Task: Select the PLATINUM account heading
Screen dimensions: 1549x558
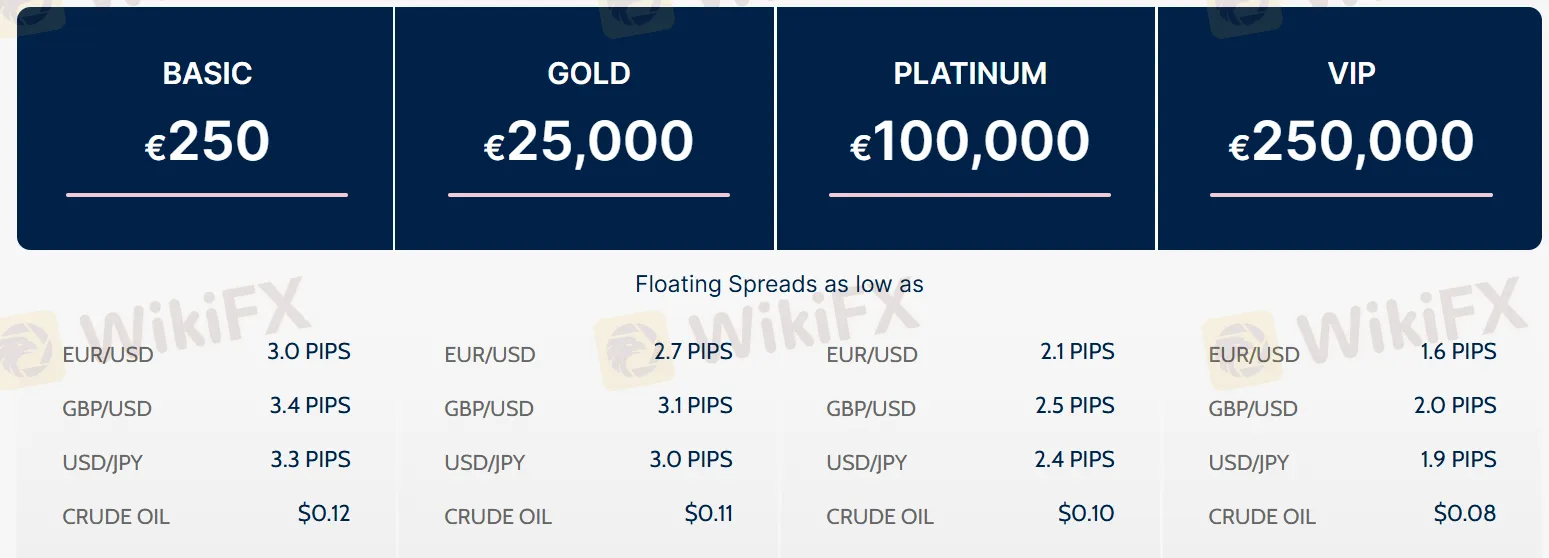Action: [970, 73]
